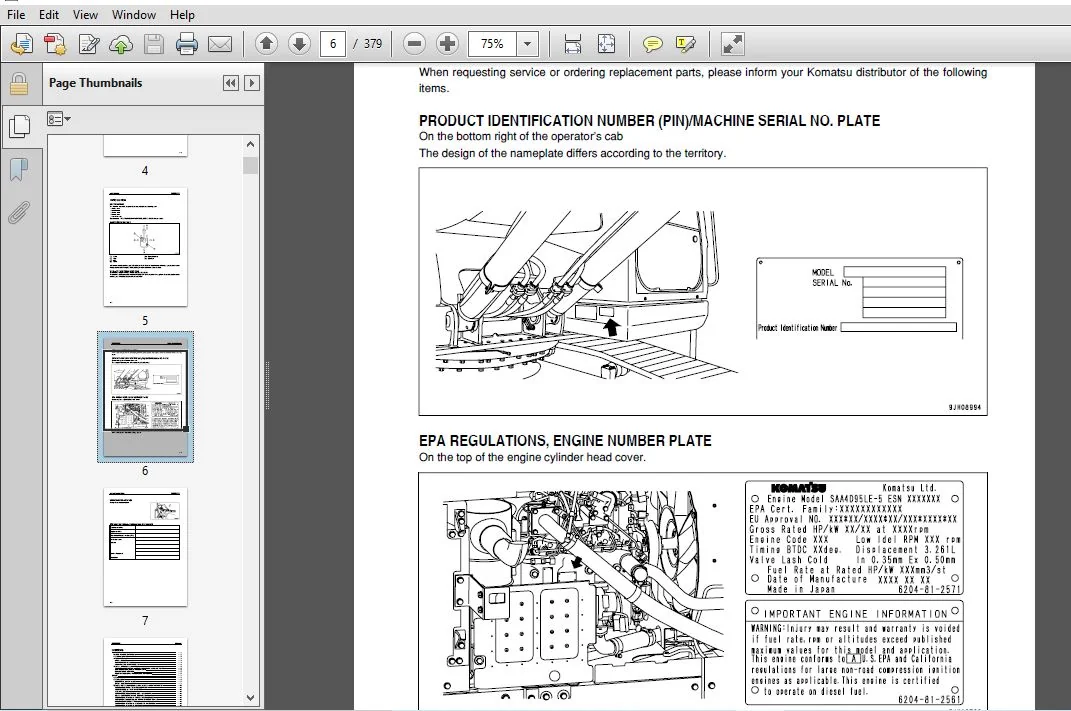This screenshot has width=1071, height=711.
Task: Go to next page with down arrow
Action: pyautogui.click(x=299, y=44)
